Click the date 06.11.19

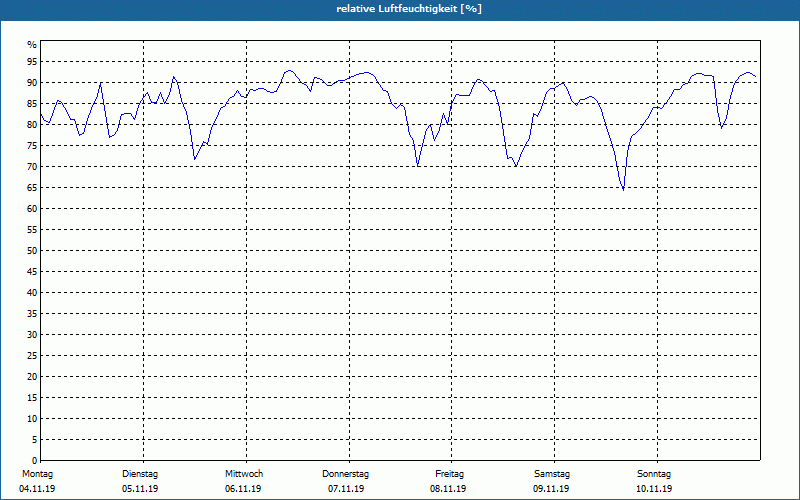click(x=243, y=489)
